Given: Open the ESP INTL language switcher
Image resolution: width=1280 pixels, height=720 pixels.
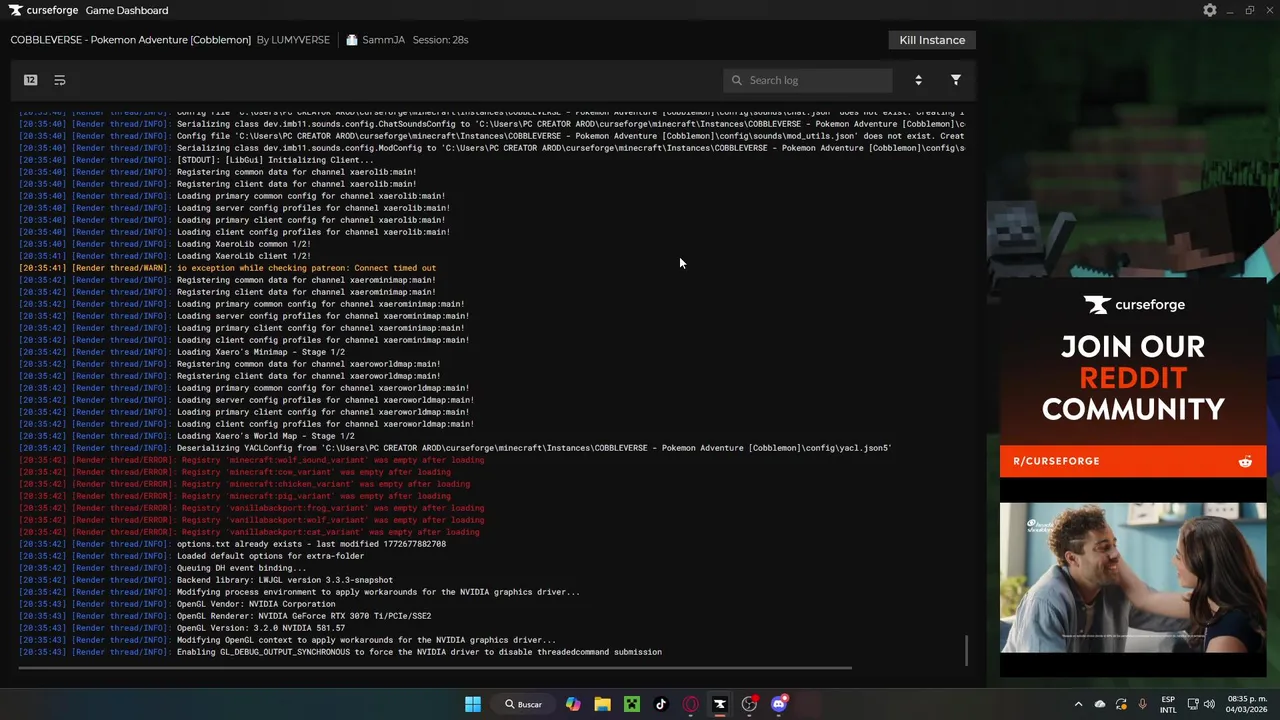Looking at the screenshot, I should click(x=1168, y=704).
